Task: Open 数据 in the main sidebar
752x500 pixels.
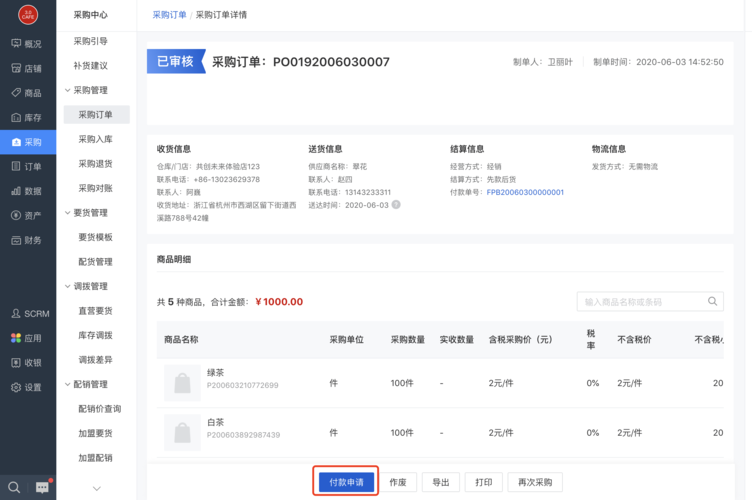Action: click(x=27, y=191)
